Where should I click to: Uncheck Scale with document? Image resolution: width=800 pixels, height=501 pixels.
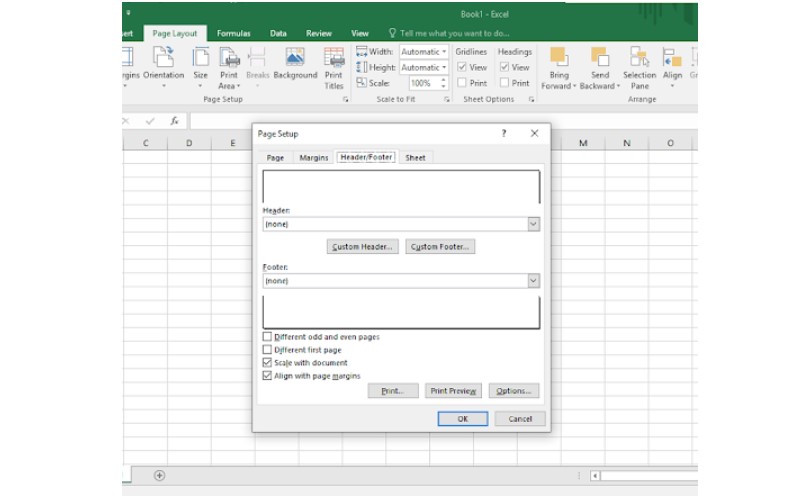tap(267, 363)
